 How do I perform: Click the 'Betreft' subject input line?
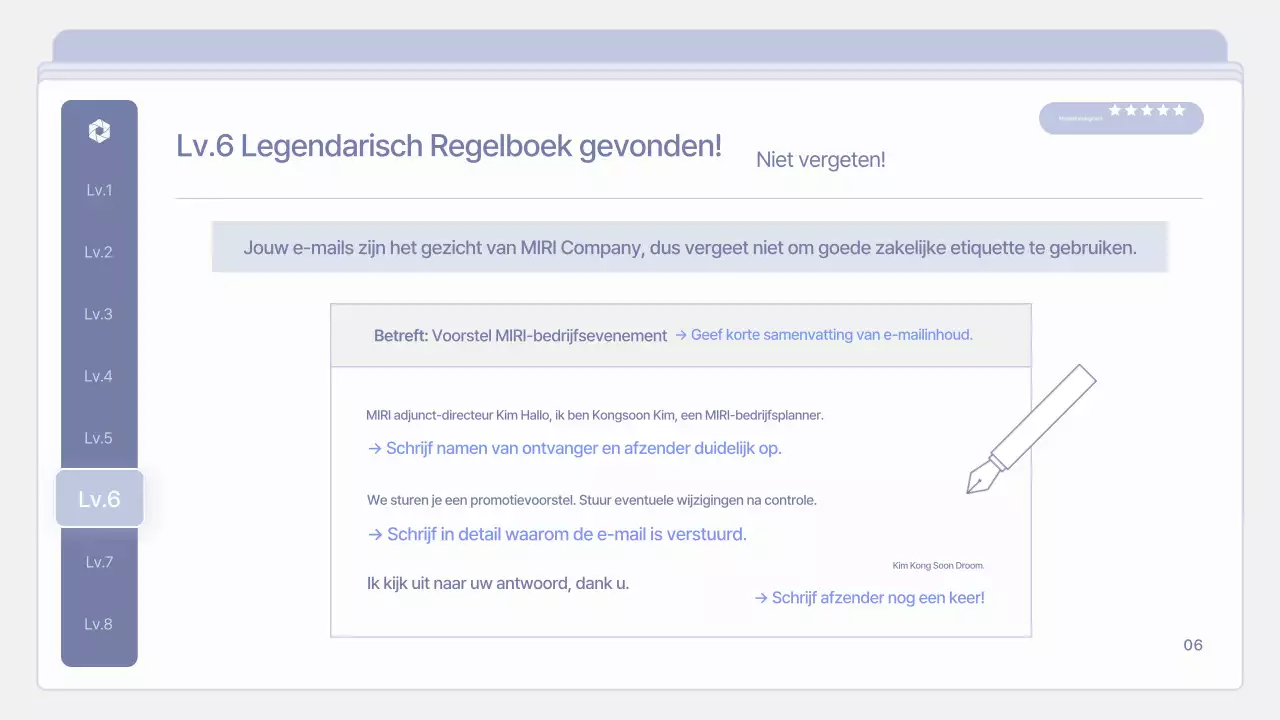click(x=520, y=335)
